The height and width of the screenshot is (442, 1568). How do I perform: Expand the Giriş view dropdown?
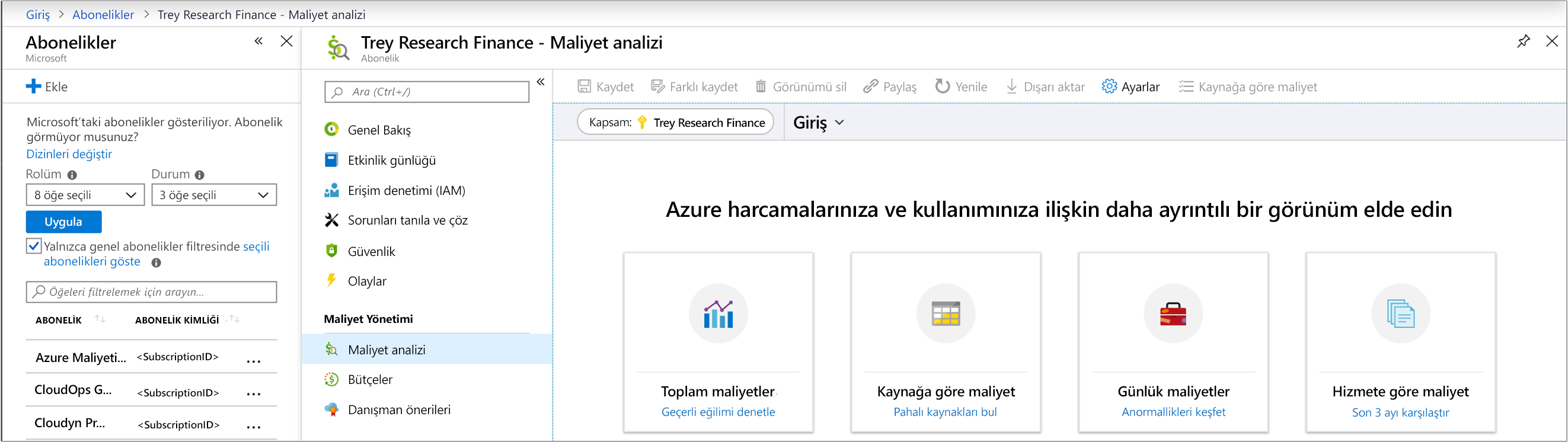819,123
